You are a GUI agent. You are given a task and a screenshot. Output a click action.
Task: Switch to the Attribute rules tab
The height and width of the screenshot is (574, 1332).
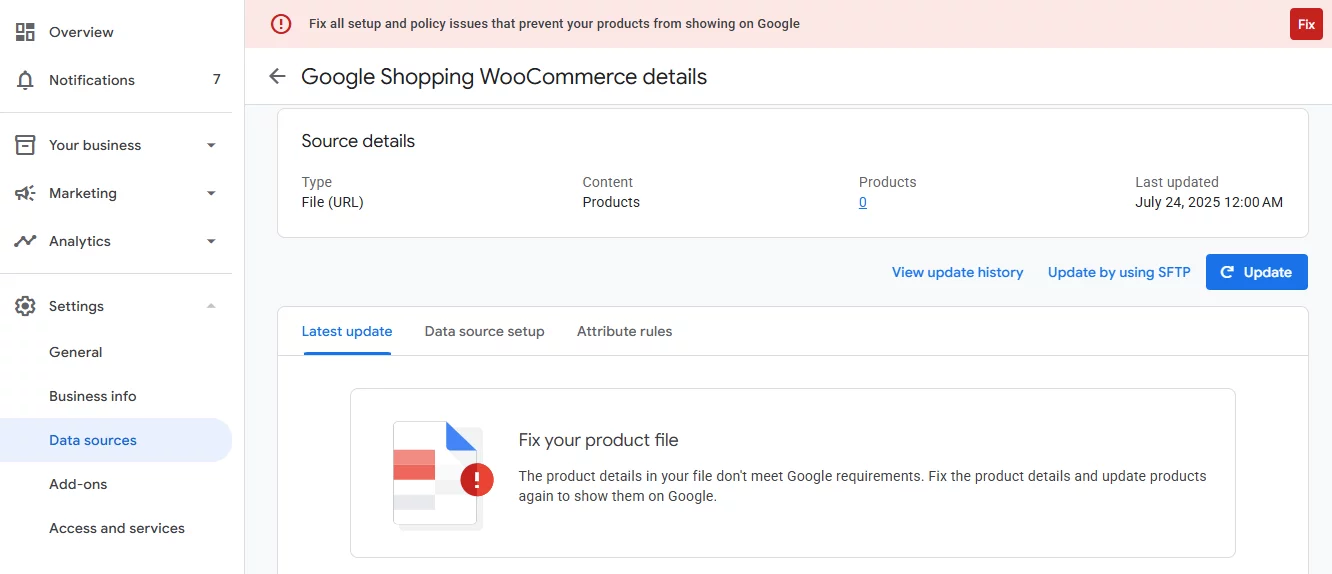pos(625,331)
